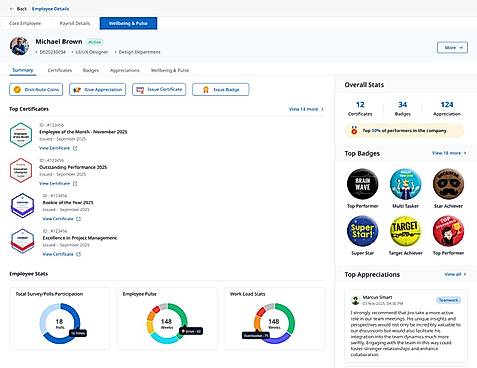Switch to the Core Employee tab
477x368 pixels.
tap(25, 23)
